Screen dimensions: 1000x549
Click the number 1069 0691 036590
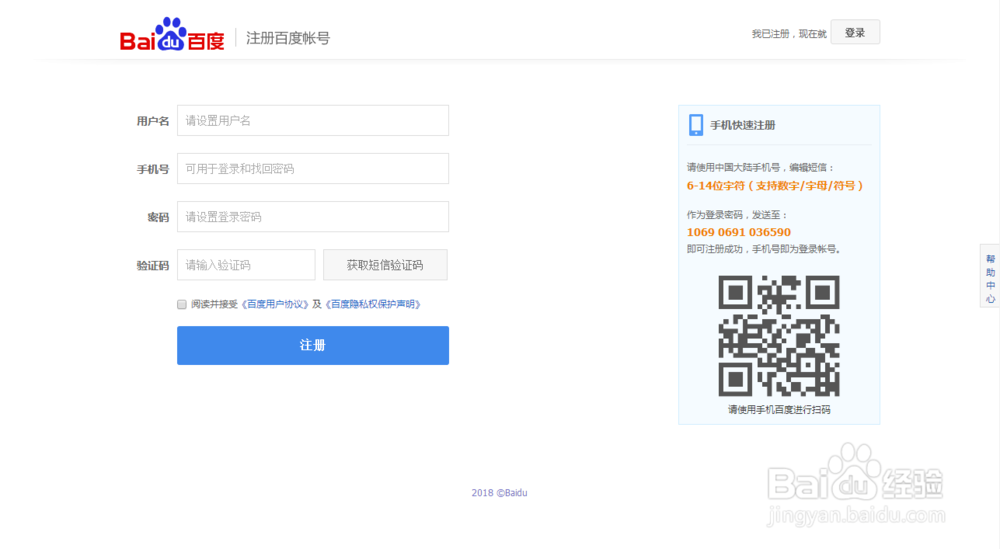coord(739,232)
